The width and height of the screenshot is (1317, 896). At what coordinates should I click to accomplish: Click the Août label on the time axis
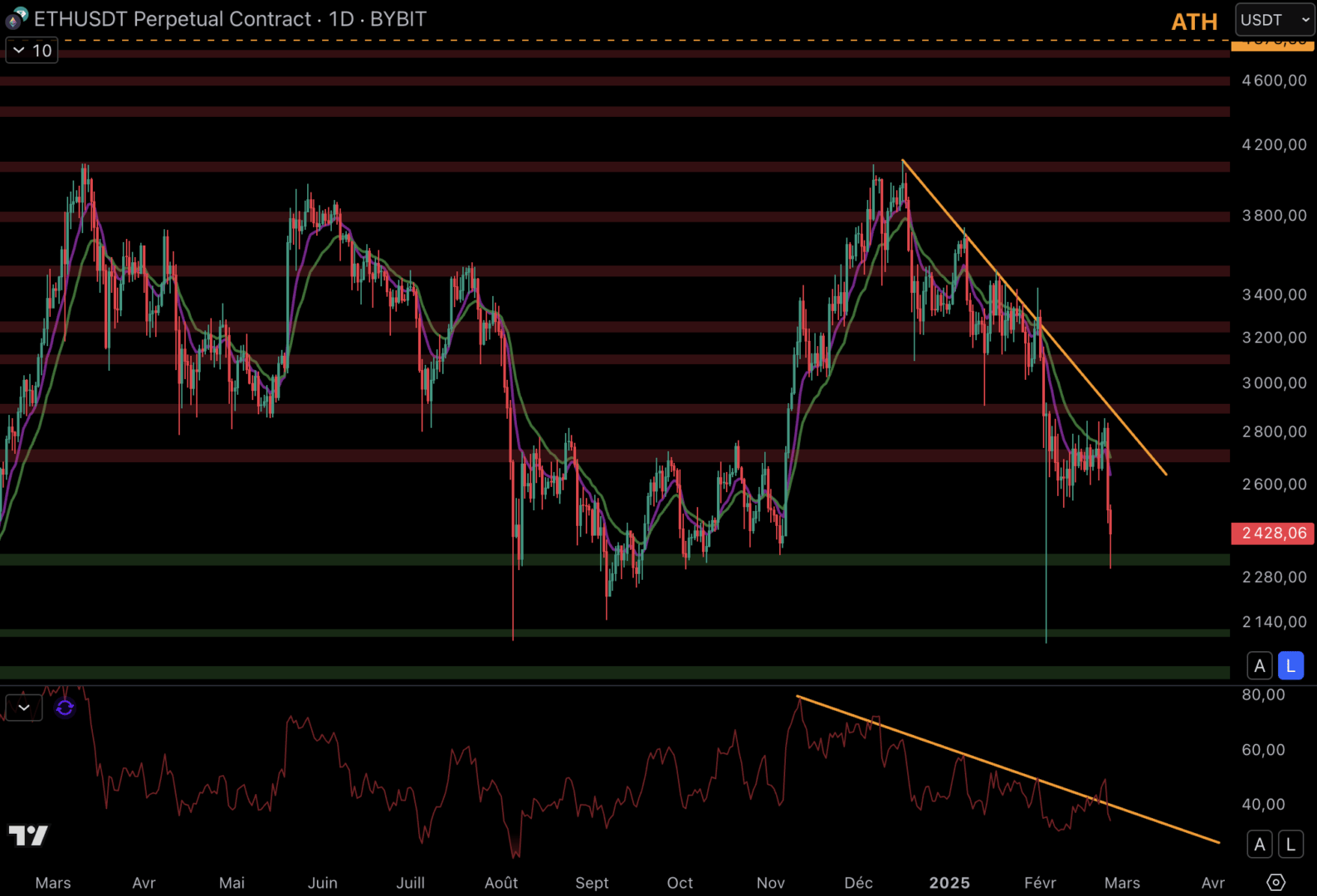(501, 883)
